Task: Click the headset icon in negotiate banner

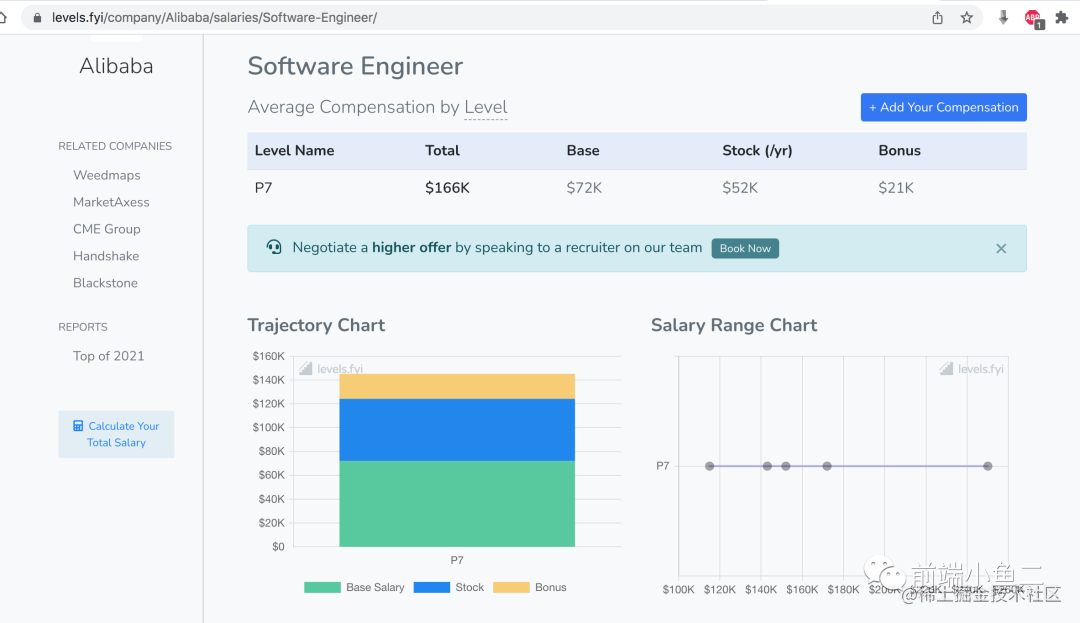Action: click(x=274, y=247)
